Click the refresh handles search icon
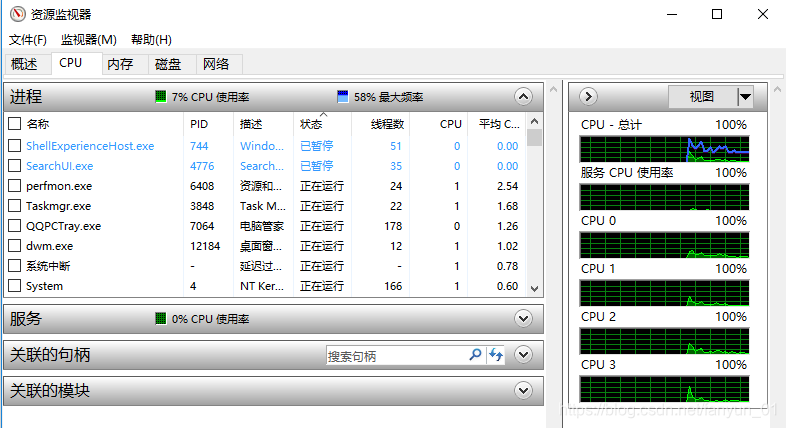 click(496, 355)
